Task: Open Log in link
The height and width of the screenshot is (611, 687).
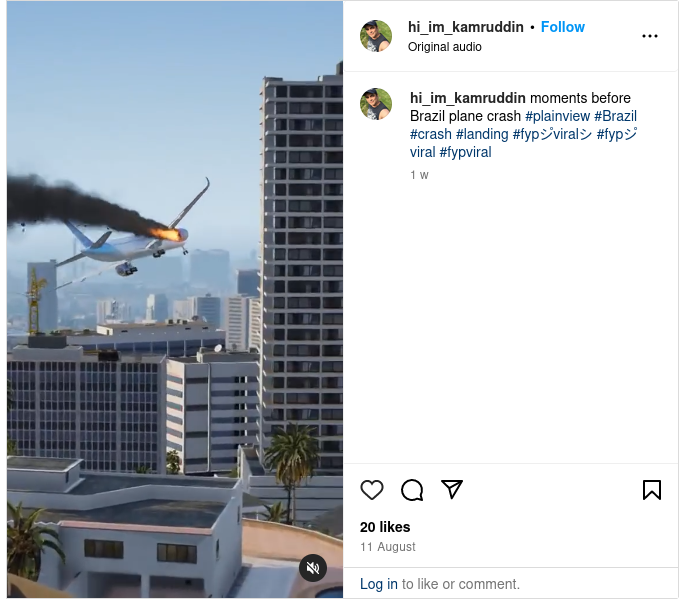Action: [x=379, y=584]
